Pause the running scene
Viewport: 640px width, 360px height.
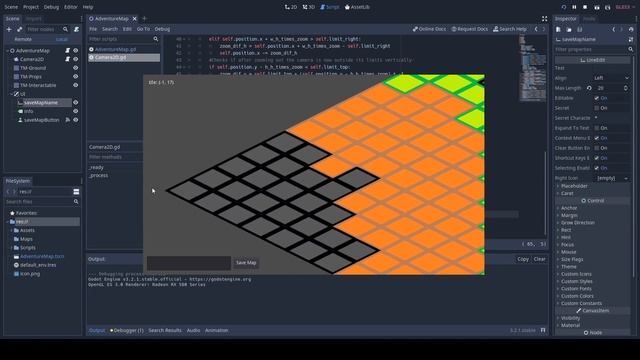tap(574, 7)
